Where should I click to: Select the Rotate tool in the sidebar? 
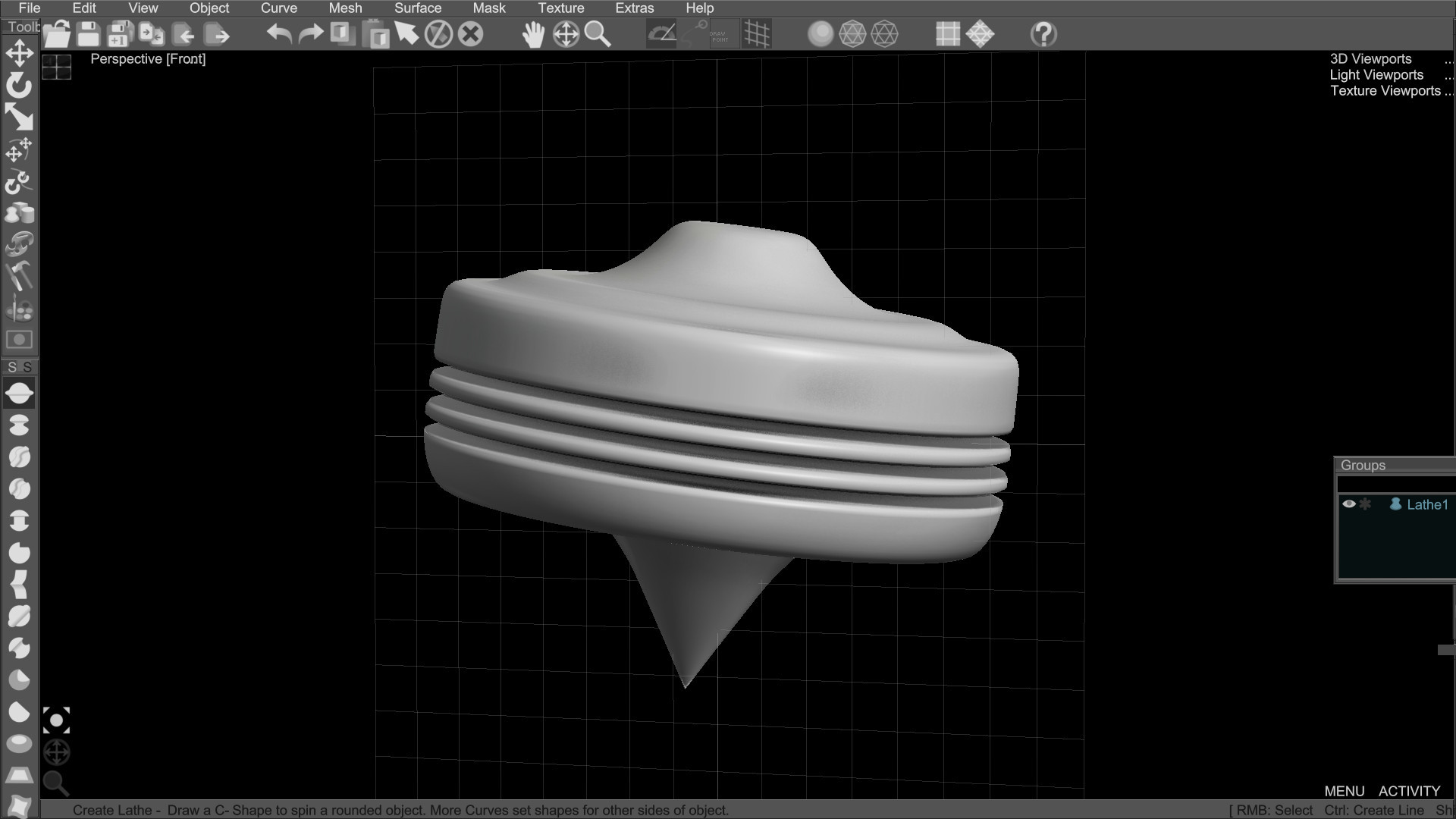tap(19, 86)
